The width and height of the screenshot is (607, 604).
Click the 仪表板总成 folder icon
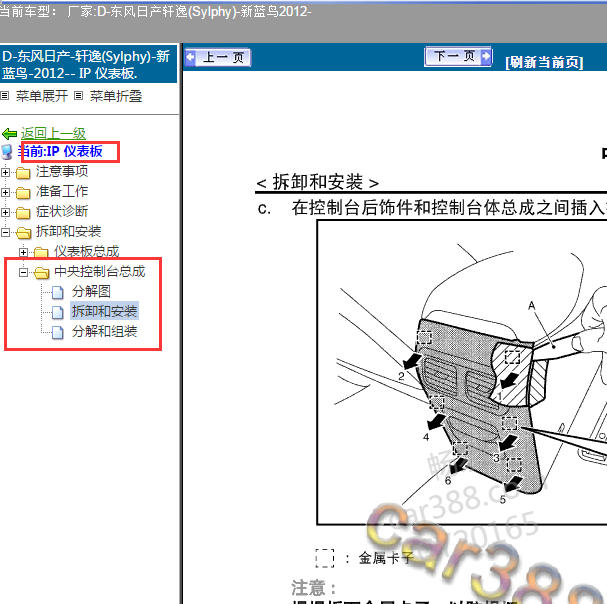41,252
